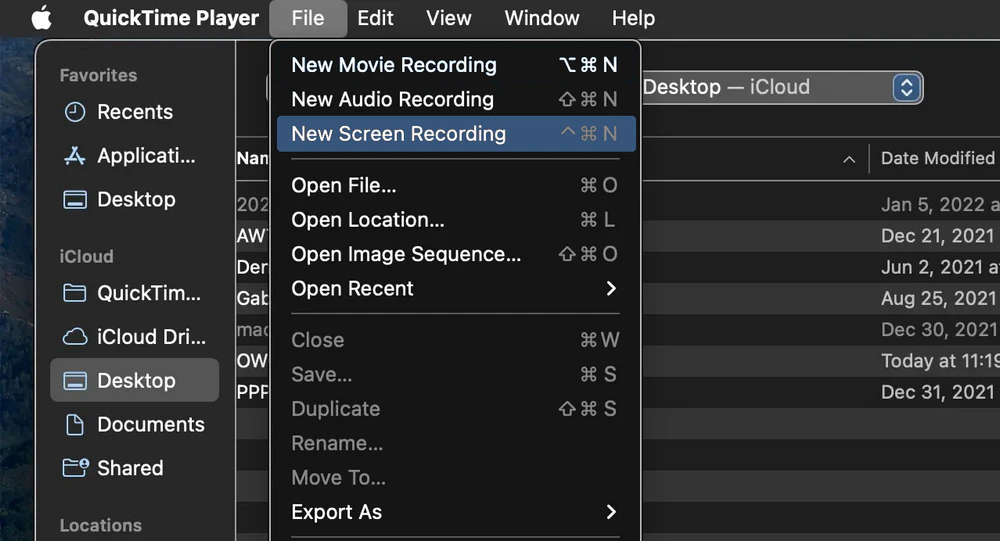Open the Shared sidebar item
The height and width of the screenshot is (541, 1000).
pyautogui.click(x=135, y=468)
